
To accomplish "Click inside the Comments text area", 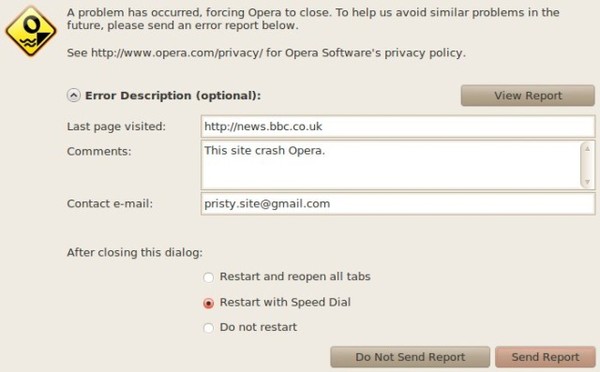I will point(390,165).
